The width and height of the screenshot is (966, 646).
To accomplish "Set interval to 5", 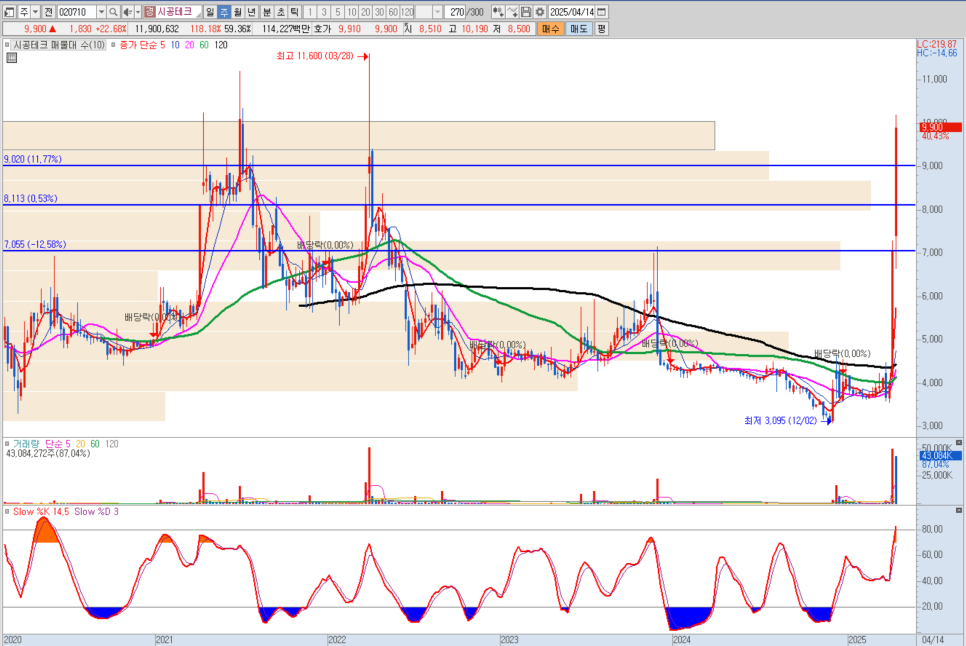I will point(338,12).
